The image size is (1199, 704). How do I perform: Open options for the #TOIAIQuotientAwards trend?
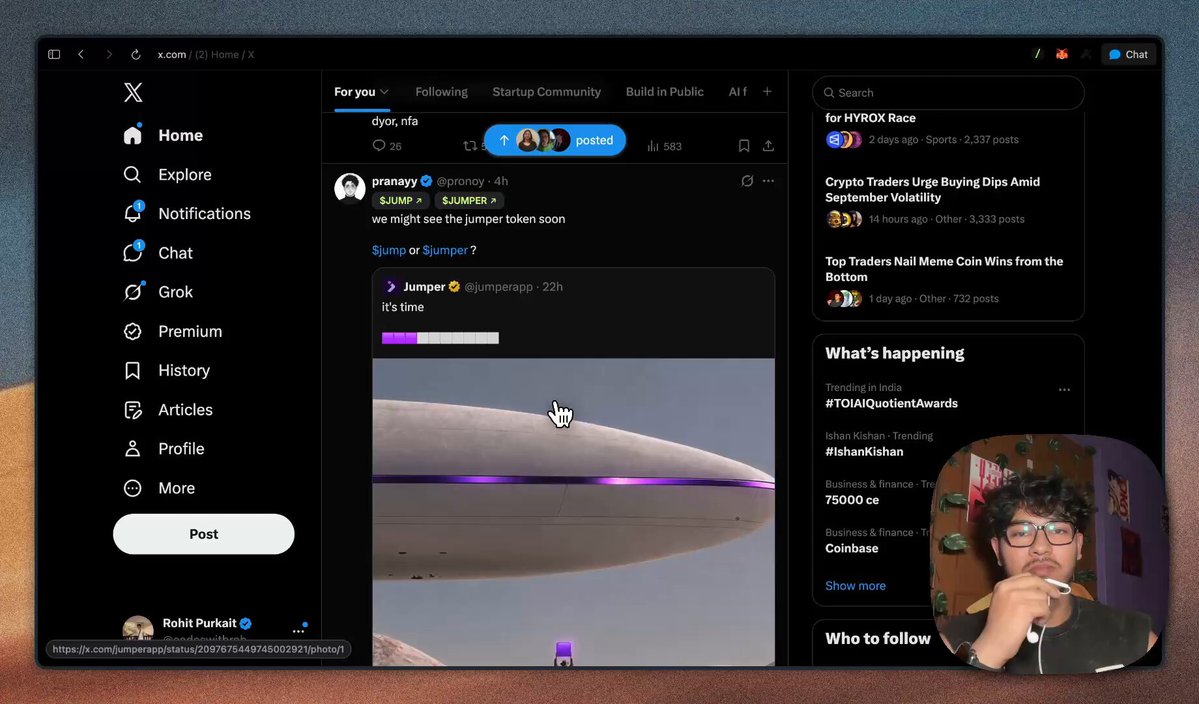[x=1064, y=390]
